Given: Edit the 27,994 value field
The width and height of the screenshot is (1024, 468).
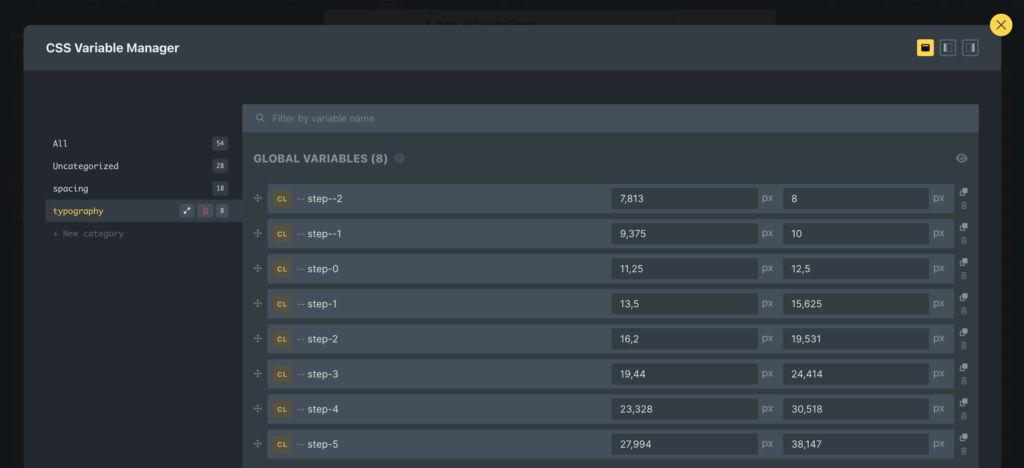Looking at the screenshot, I should [x=684, y=445].
